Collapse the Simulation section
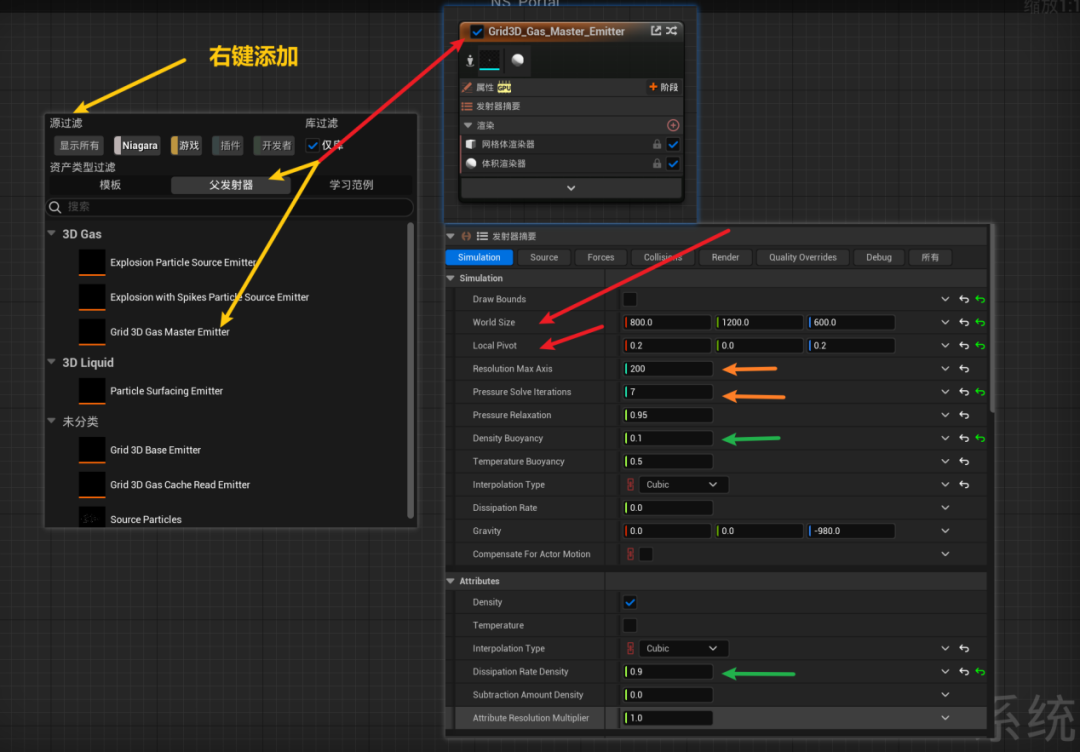This screenshot has width=1080, height=752. tap(451, 278)
